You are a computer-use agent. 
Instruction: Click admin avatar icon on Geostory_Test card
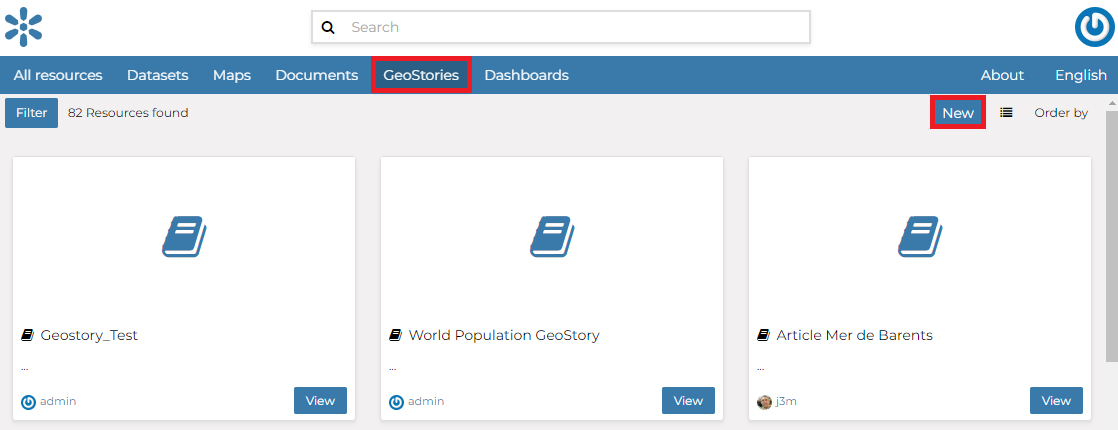click(x=29, y=401)
